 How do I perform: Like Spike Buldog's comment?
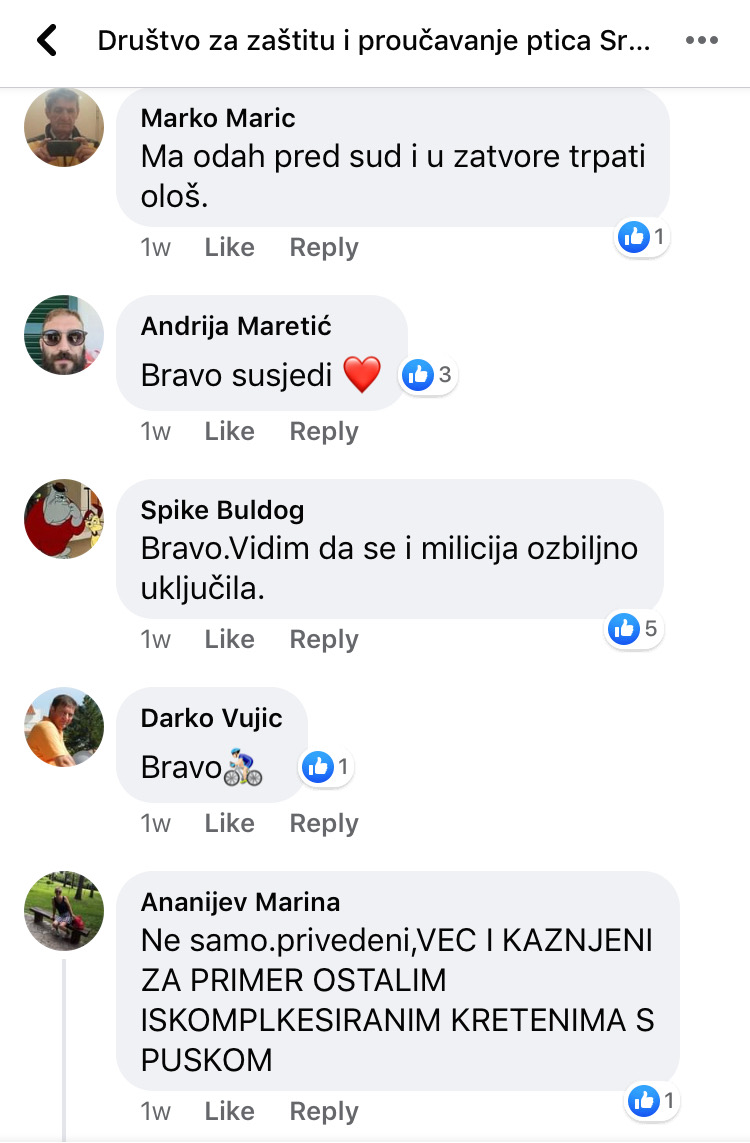point(230,639)
